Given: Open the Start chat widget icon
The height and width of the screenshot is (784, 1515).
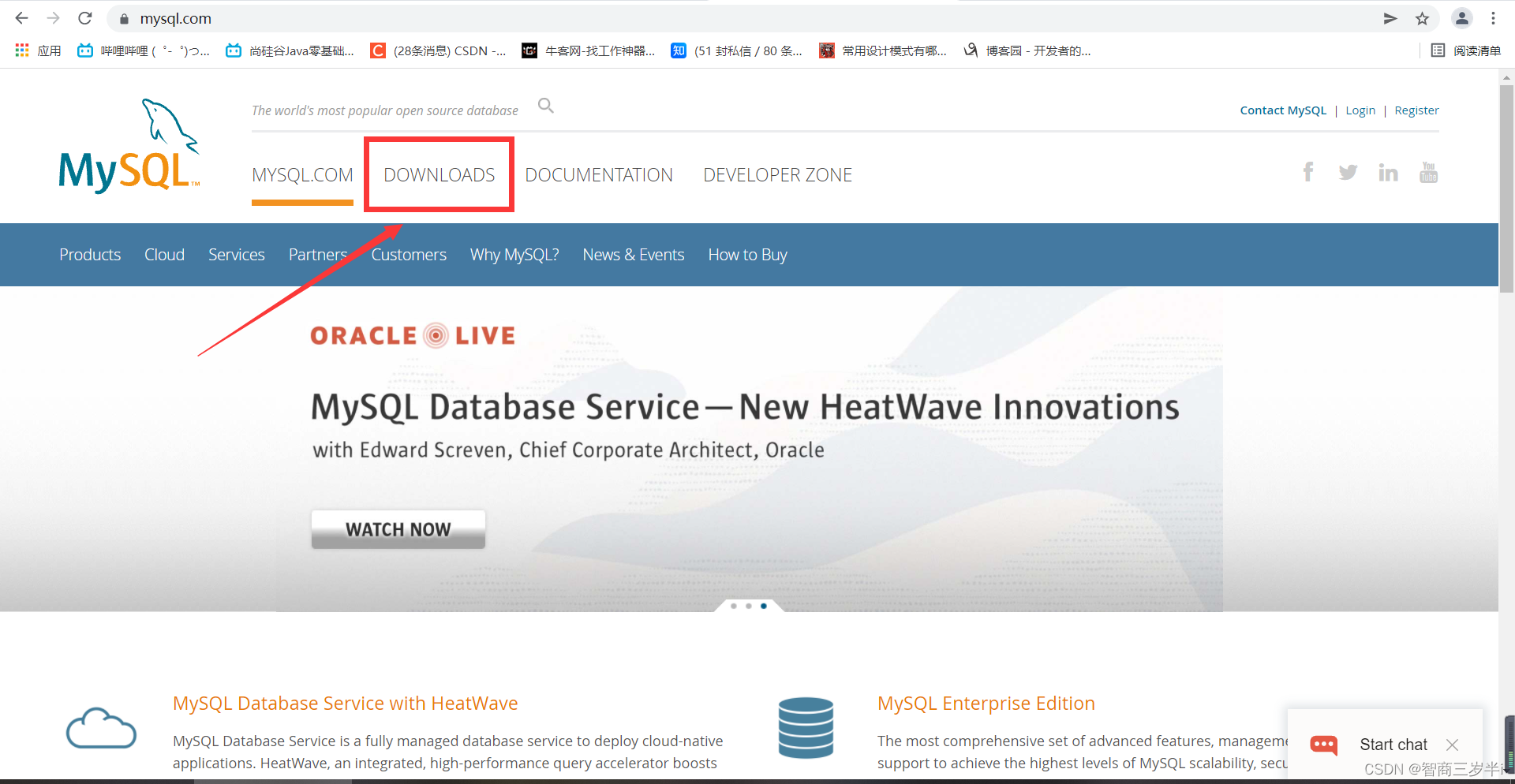Looking at the screenshot, I should point(1324,745).
